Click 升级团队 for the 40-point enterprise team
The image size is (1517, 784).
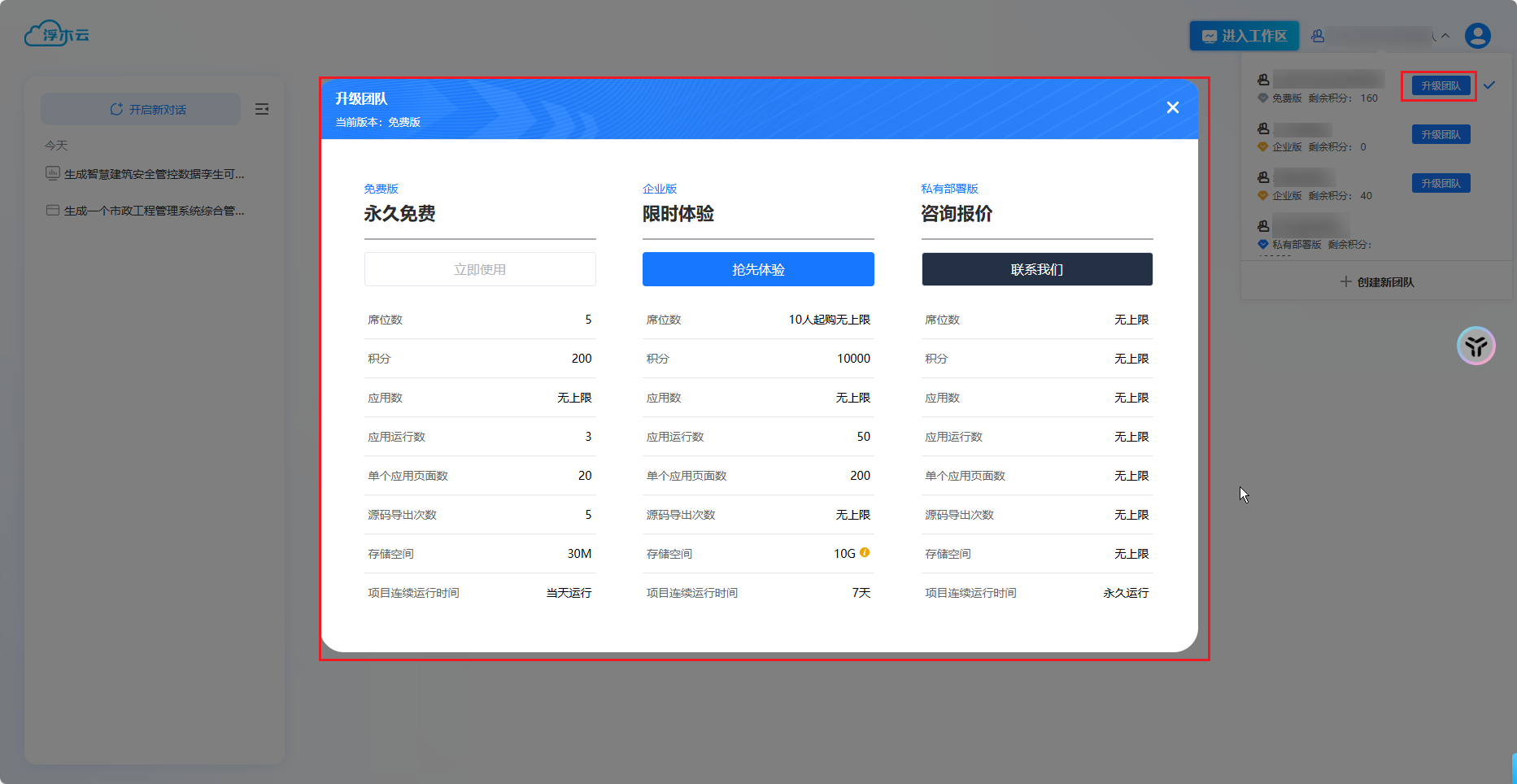click(1441, 184)
